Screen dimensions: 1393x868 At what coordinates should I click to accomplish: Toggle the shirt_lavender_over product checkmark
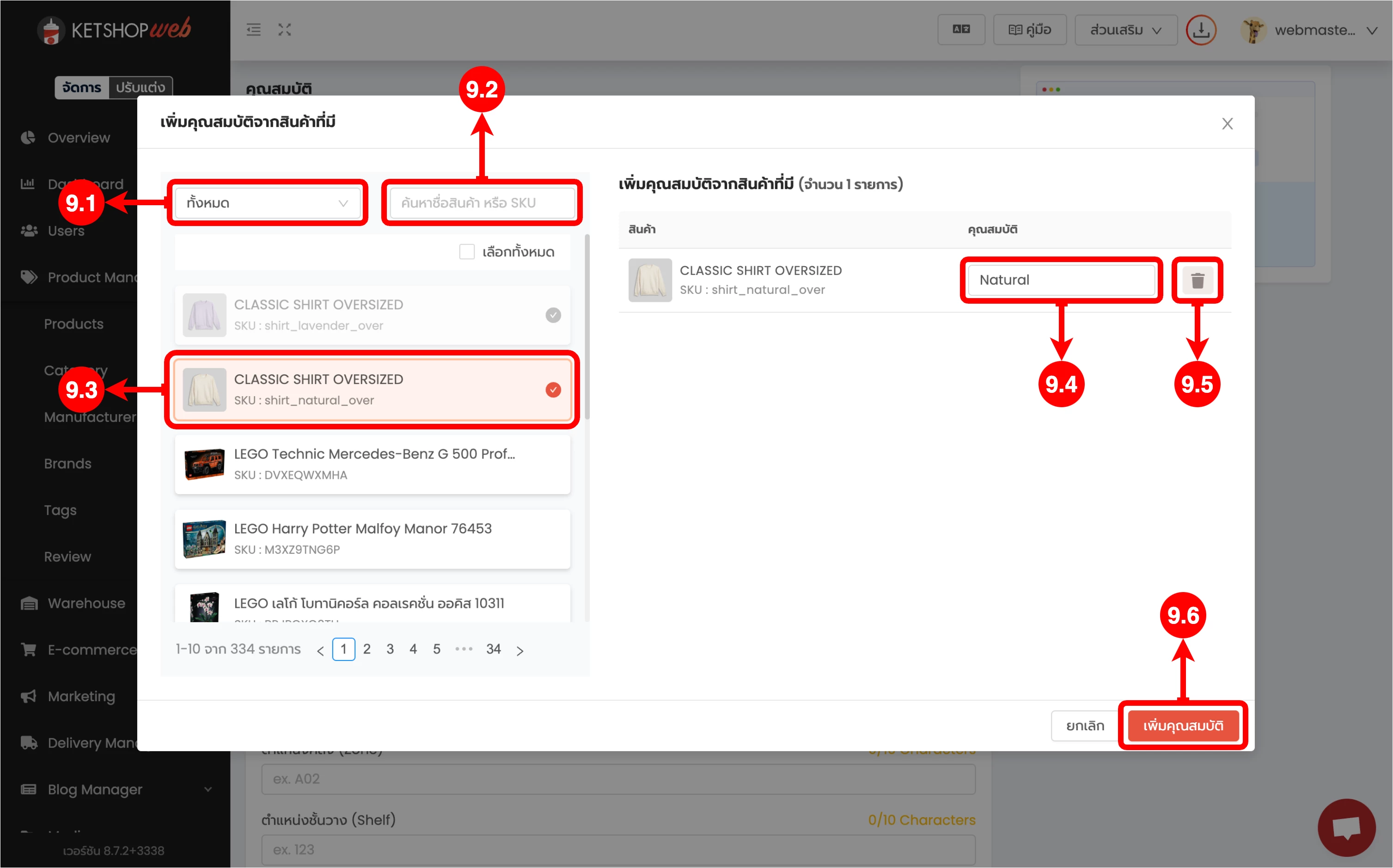tap(553, 315)
